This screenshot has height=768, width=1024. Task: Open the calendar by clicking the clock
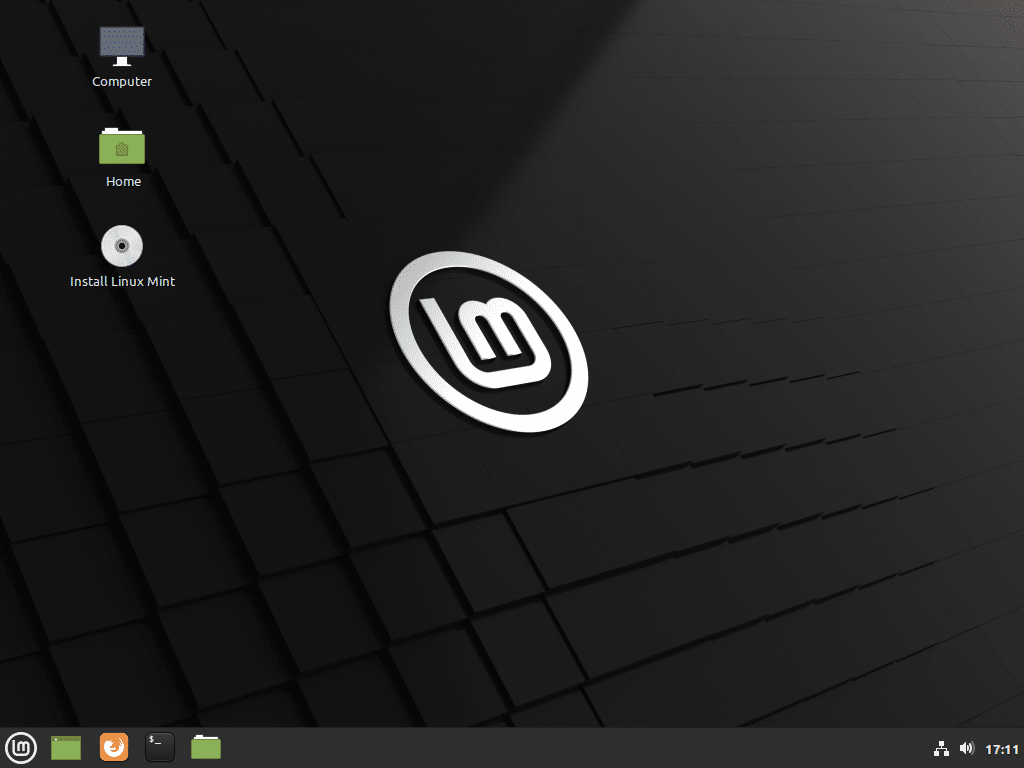click(x=1000, y=747)
